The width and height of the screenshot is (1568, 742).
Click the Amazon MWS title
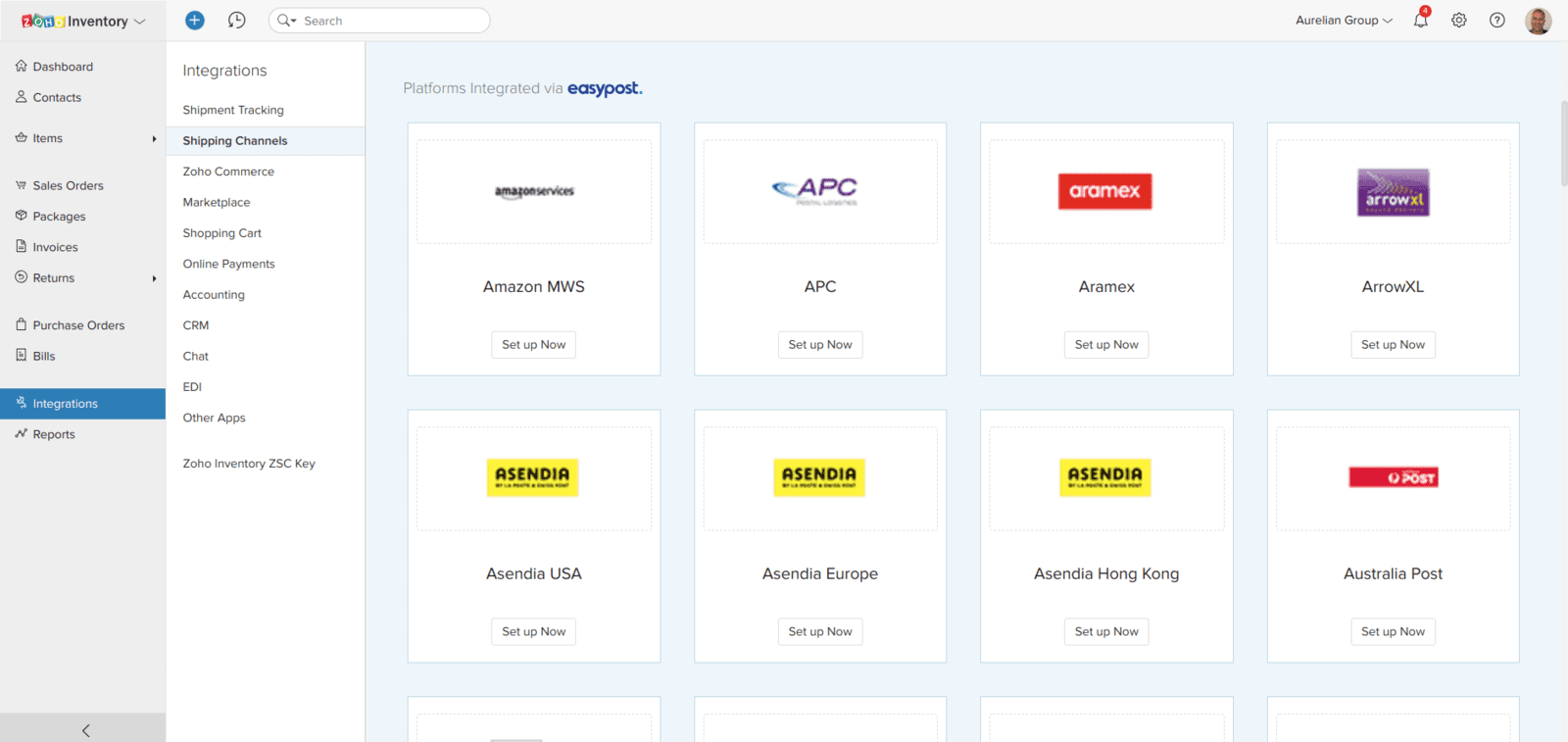(x=534, y=286)
